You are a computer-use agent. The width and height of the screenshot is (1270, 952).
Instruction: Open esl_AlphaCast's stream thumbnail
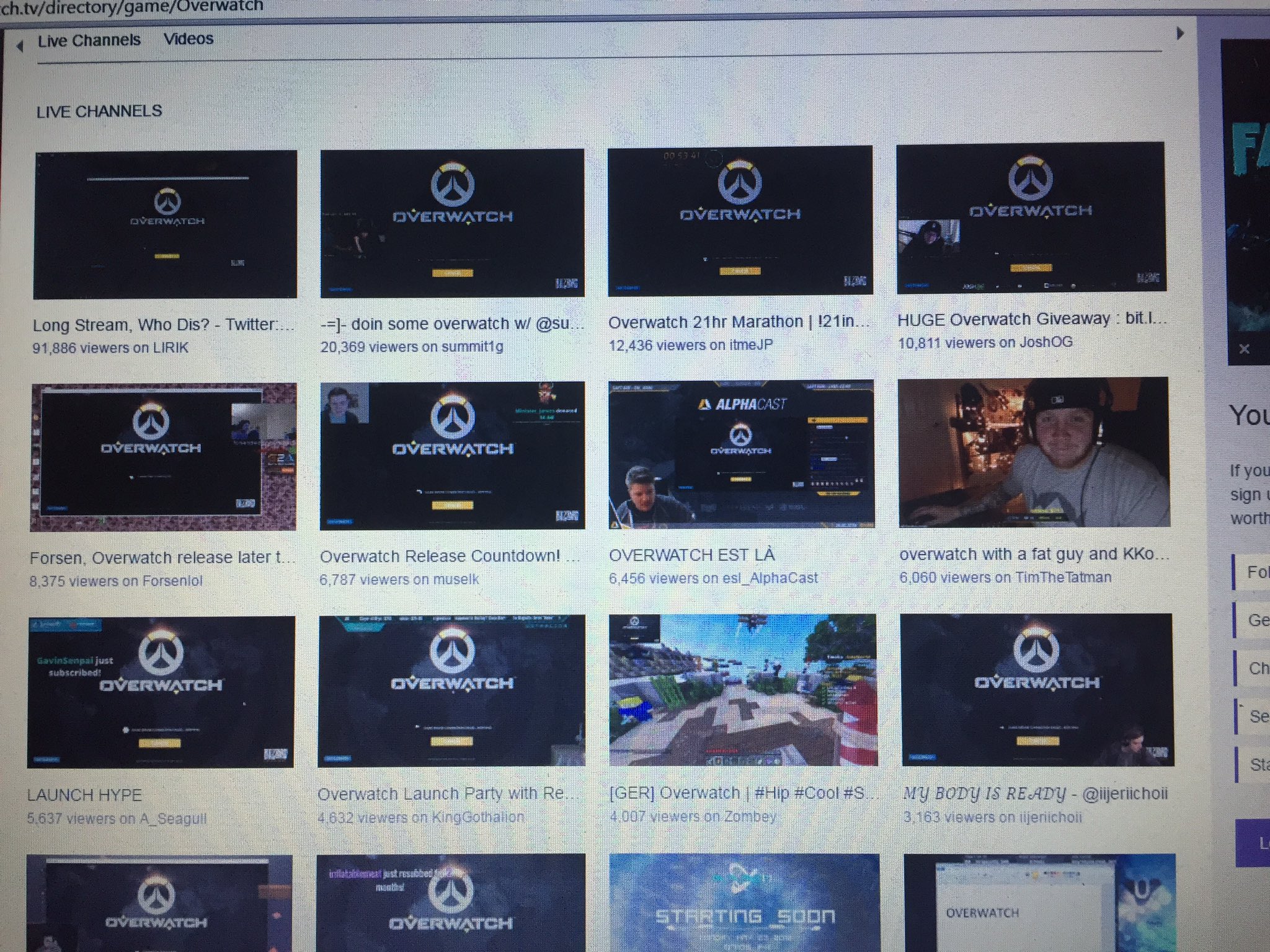[x=741, y=454]
